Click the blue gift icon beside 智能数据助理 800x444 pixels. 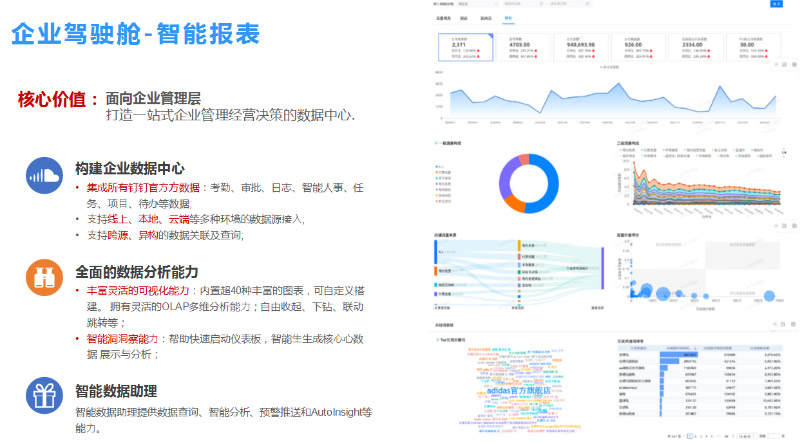point(44,396)
